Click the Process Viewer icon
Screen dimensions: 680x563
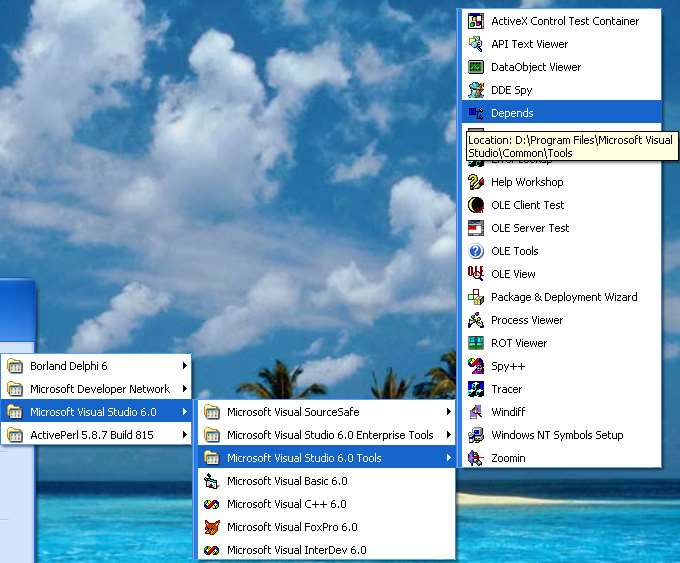point(476,320)
